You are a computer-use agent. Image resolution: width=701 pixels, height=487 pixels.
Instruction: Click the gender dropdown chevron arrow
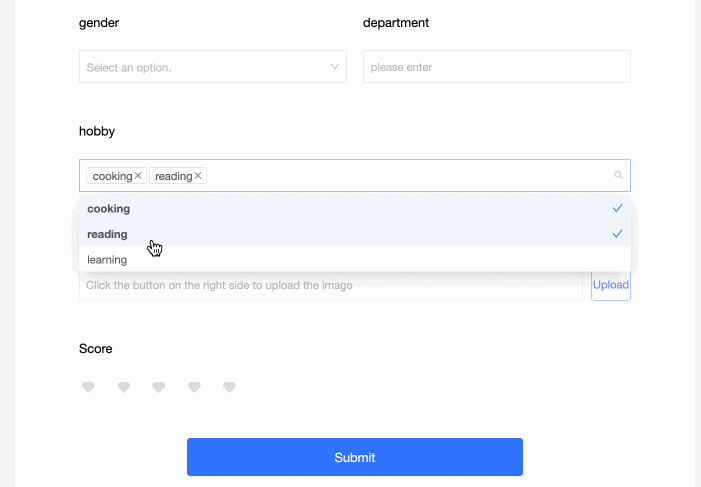click(x=335, y=67)
